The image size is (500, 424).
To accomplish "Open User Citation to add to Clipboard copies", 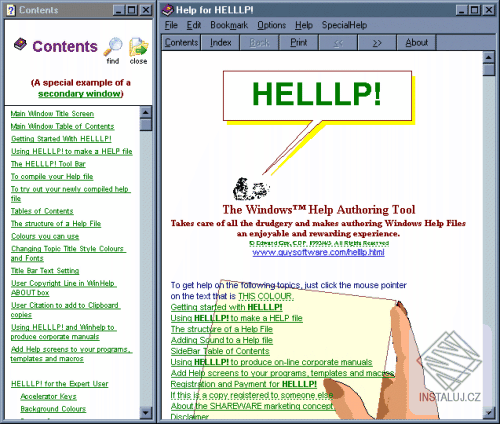I will click(65, 310).
